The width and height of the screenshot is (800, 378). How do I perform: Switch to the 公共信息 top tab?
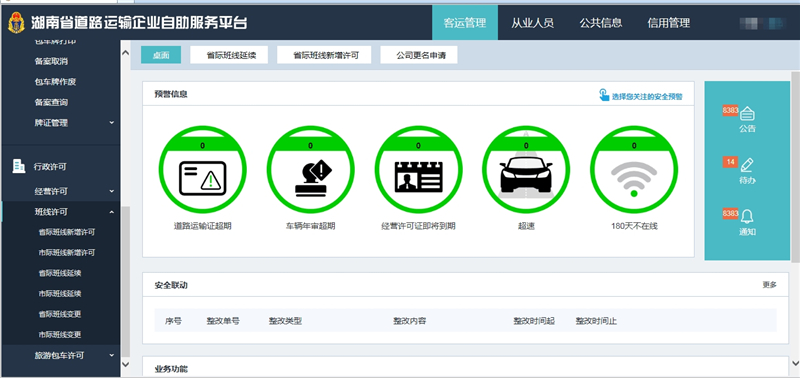pyautogui.click(x=601, y=22)
